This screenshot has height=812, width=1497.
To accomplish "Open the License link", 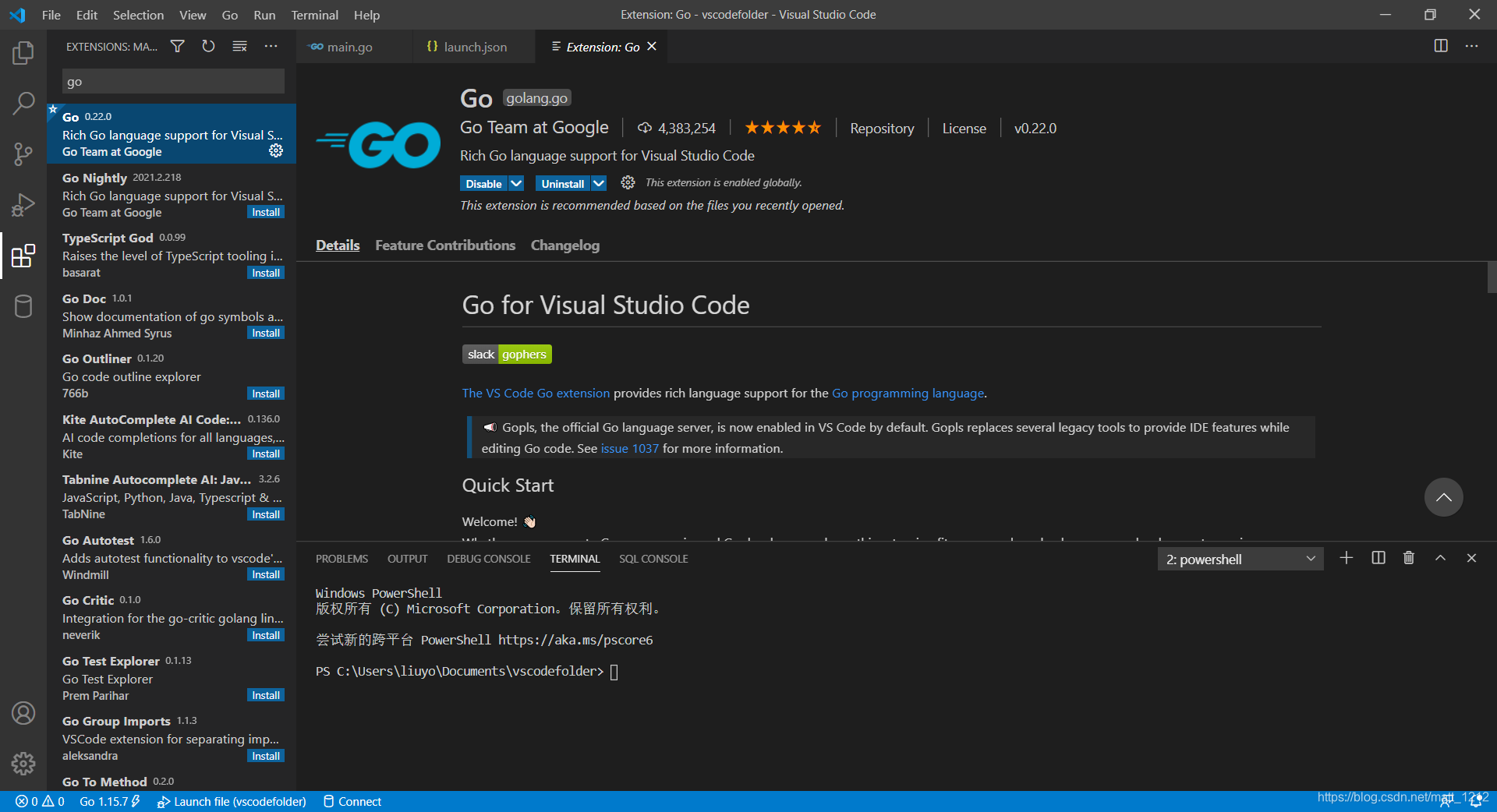I will click(x=964, y=129).
